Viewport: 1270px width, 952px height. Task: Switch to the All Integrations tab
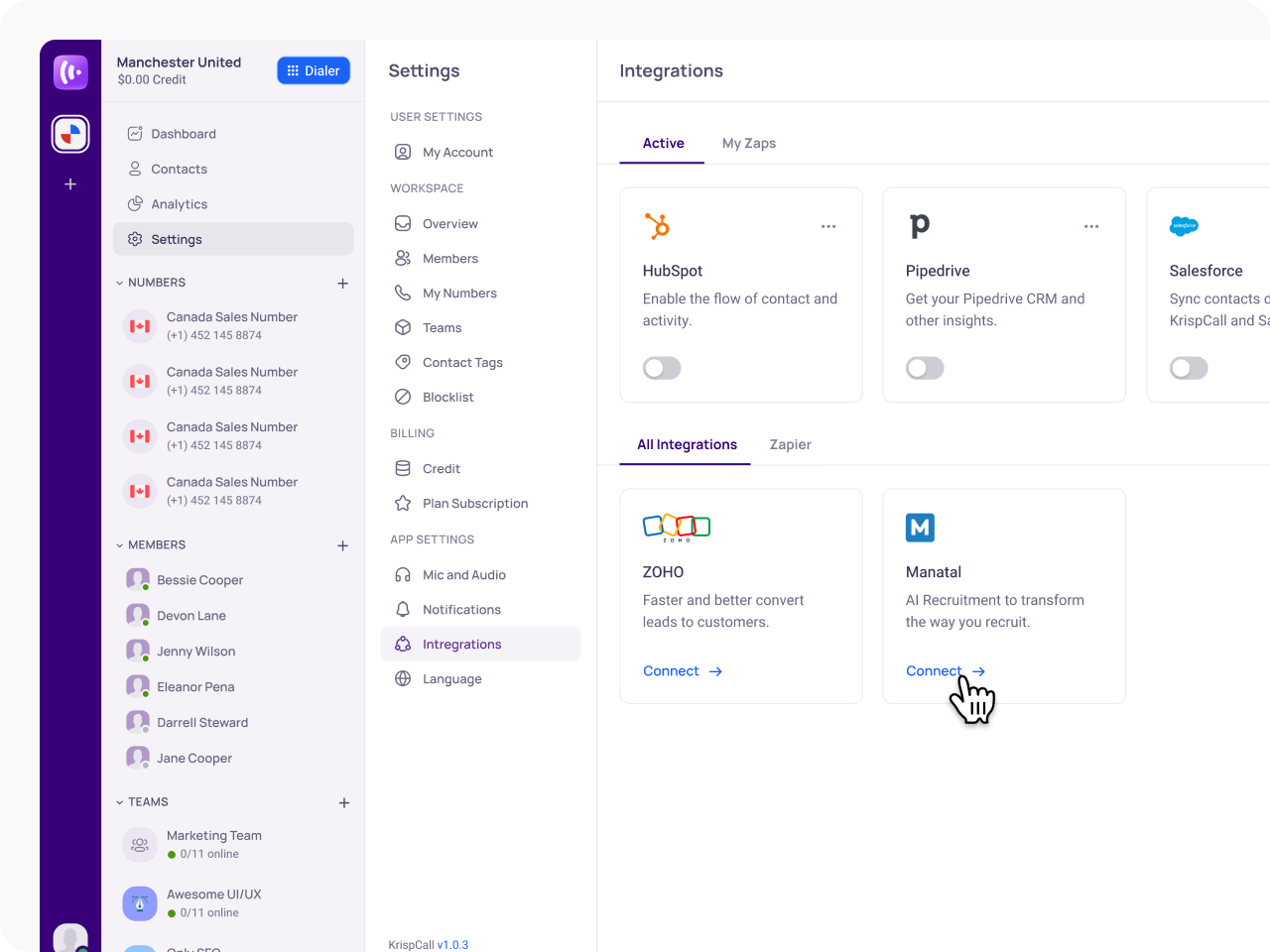point(687,445)
